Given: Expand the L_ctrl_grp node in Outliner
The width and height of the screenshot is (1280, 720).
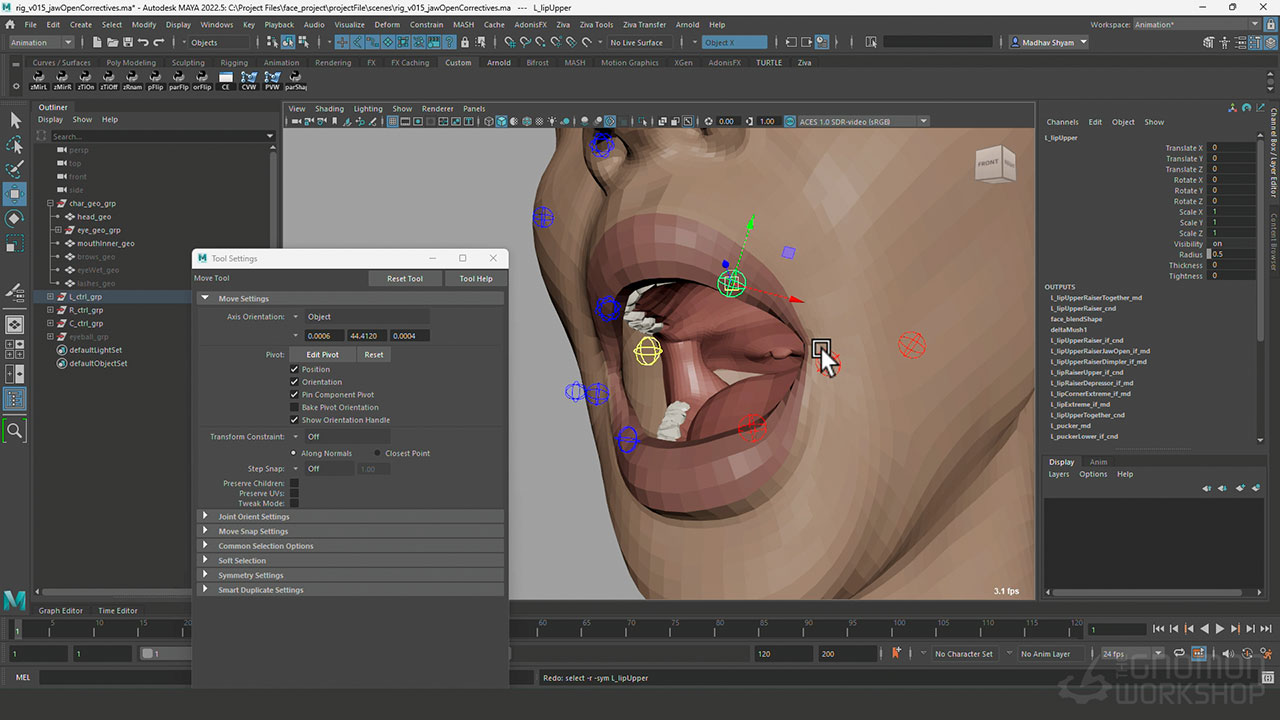Looking at the screenshot, I should (49, 297).
